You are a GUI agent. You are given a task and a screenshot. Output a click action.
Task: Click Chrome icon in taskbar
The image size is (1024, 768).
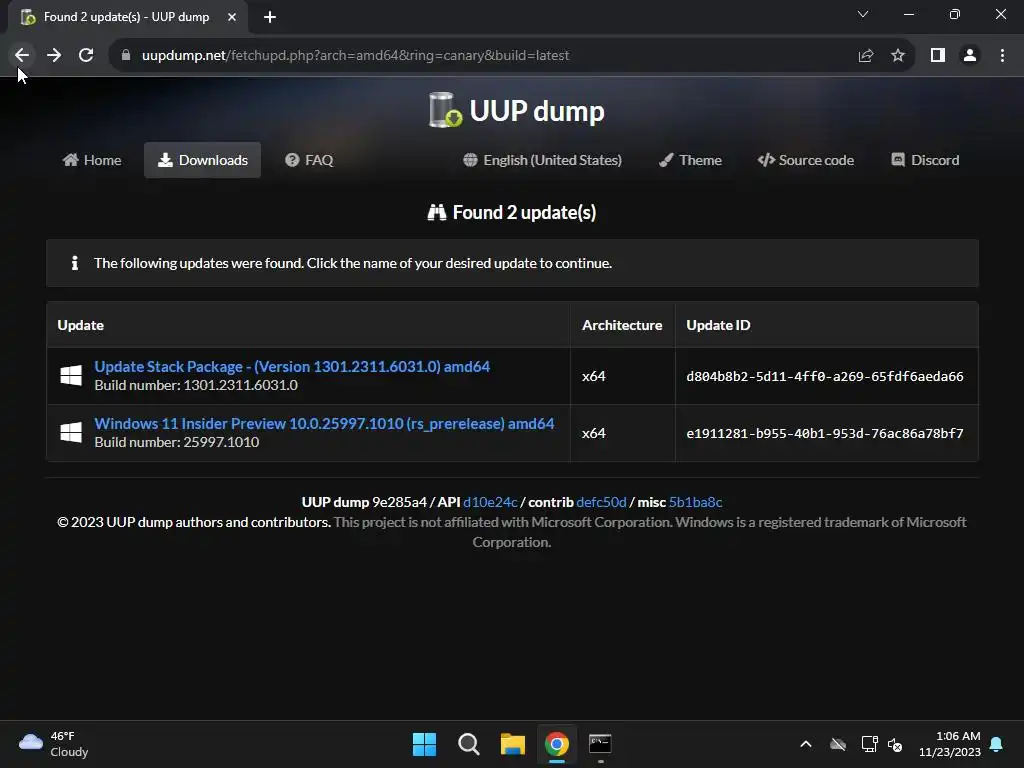click(x=557, y=744)
